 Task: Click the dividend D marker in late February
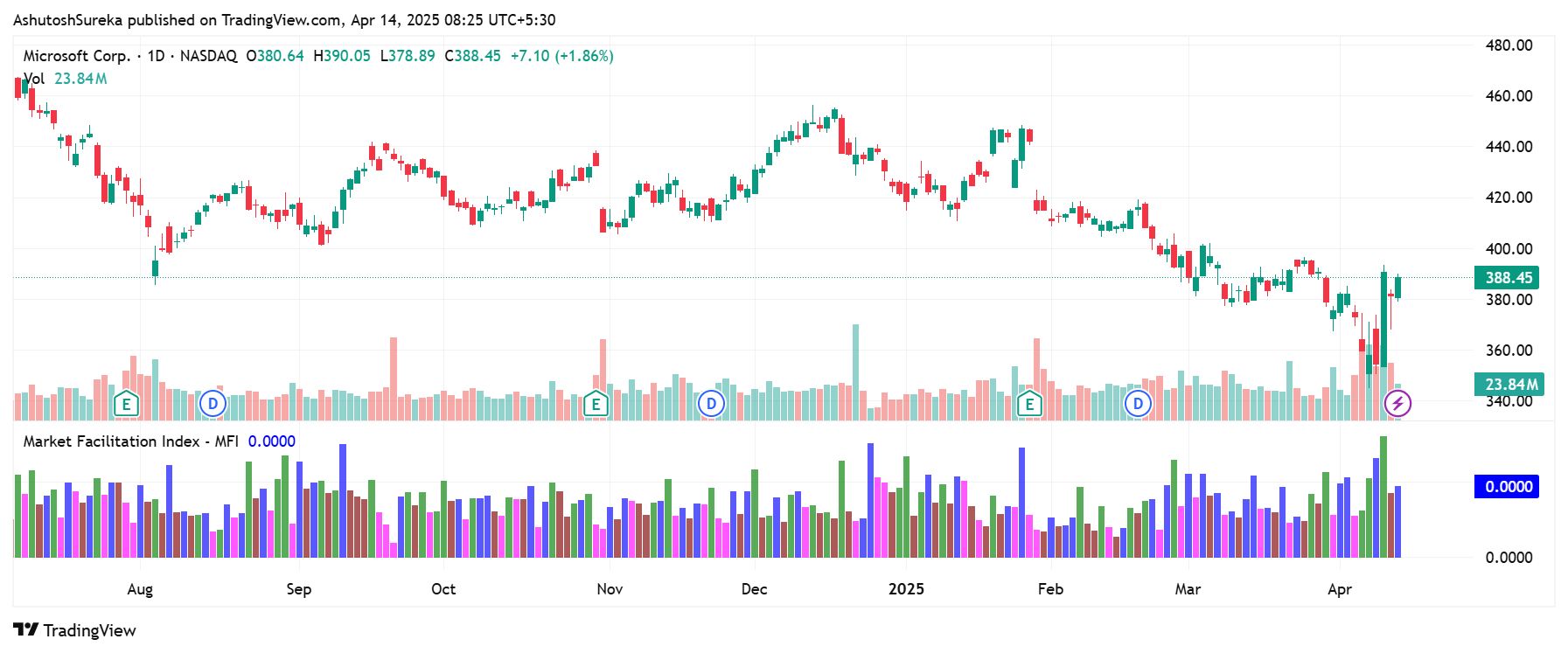pos(1138,404)
